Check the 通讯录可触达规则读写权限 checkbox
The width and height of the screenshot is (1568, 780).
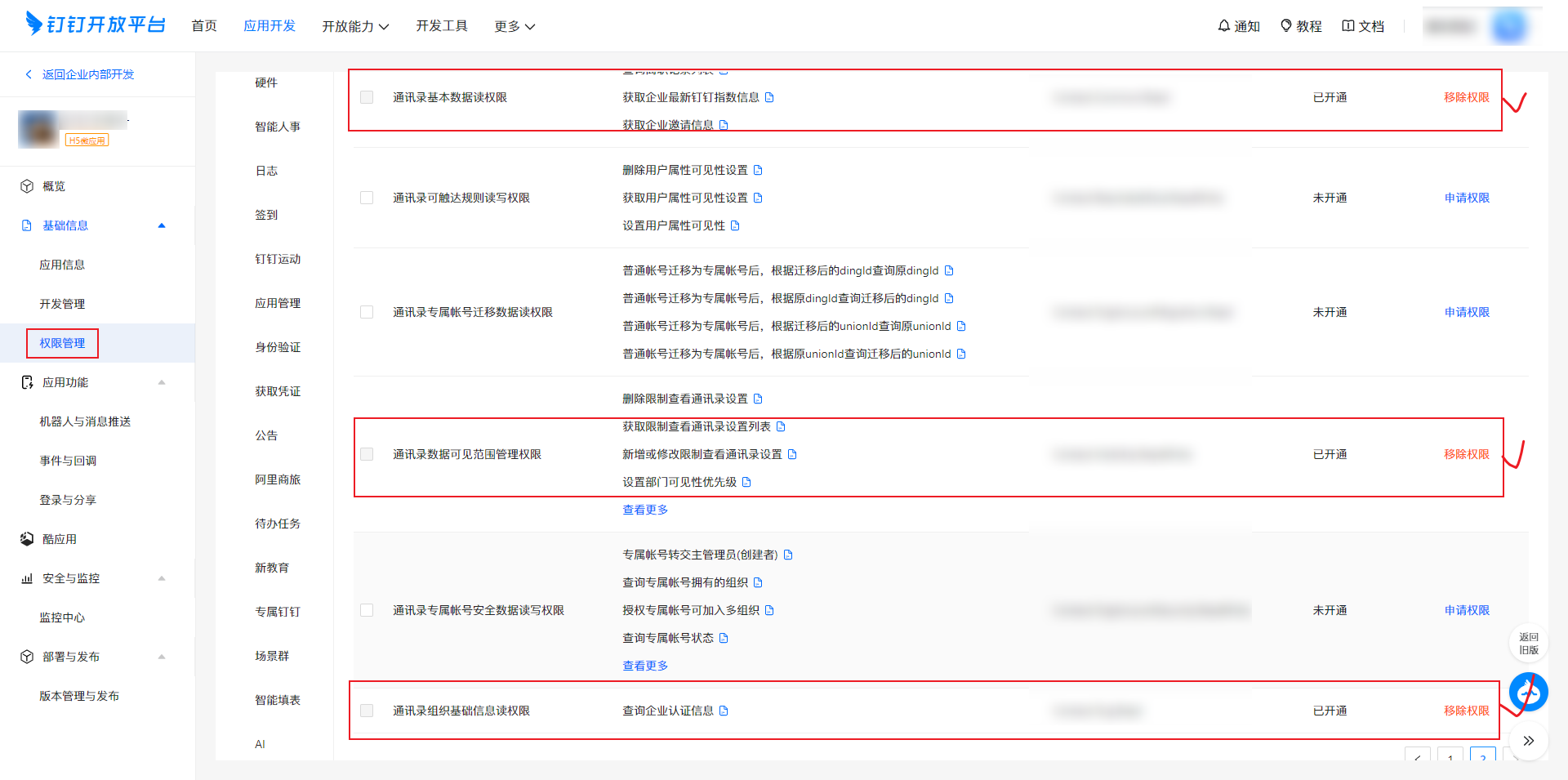pyautogui.click(x=367, y=198)
